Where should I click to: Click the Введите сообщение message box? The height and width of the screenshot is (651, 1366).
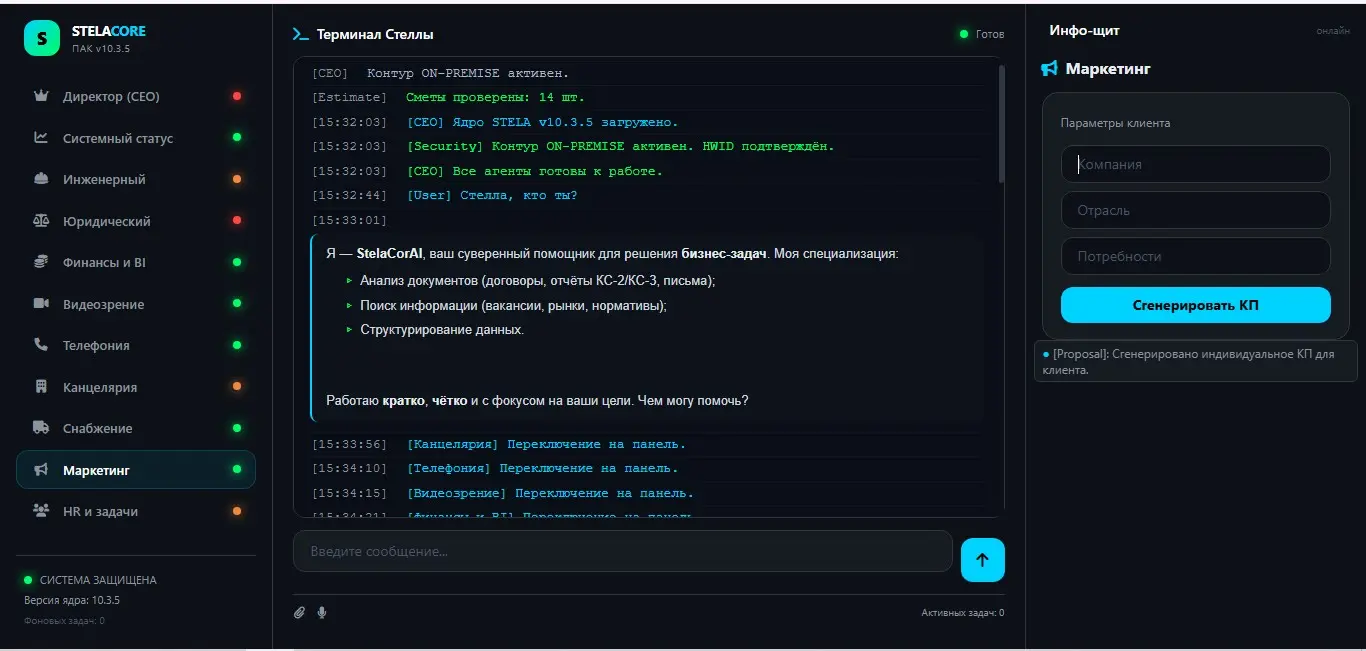point(622,551)
